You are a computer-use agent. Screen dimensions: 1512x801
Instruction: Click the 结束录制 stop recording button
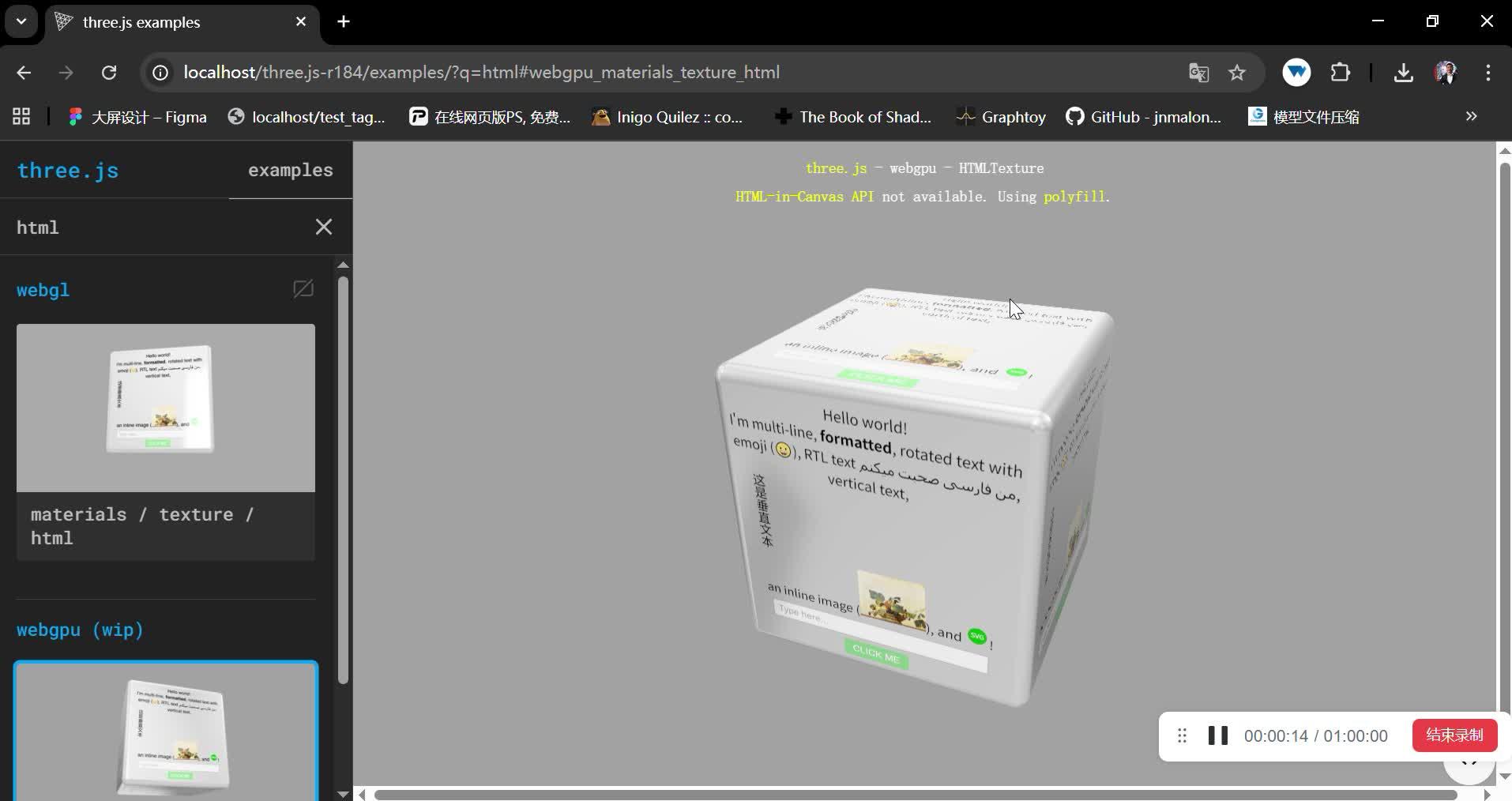tap(1454, 735)
